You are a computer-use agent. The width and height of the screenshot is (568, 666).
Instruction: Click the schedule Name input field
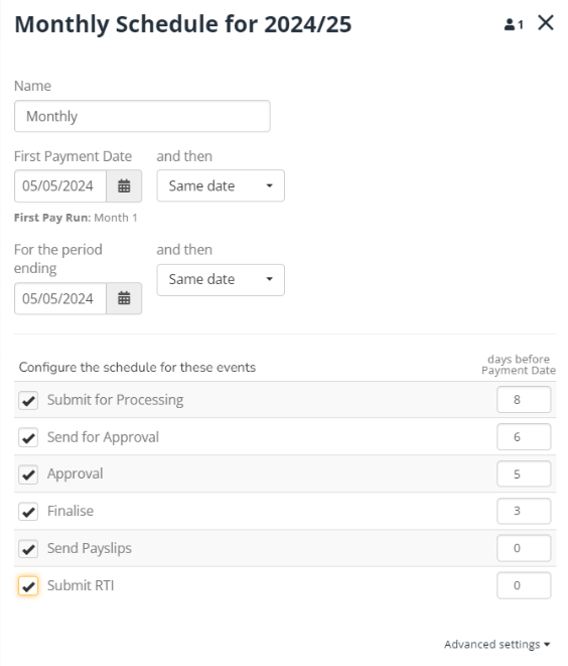coord(142,116)
